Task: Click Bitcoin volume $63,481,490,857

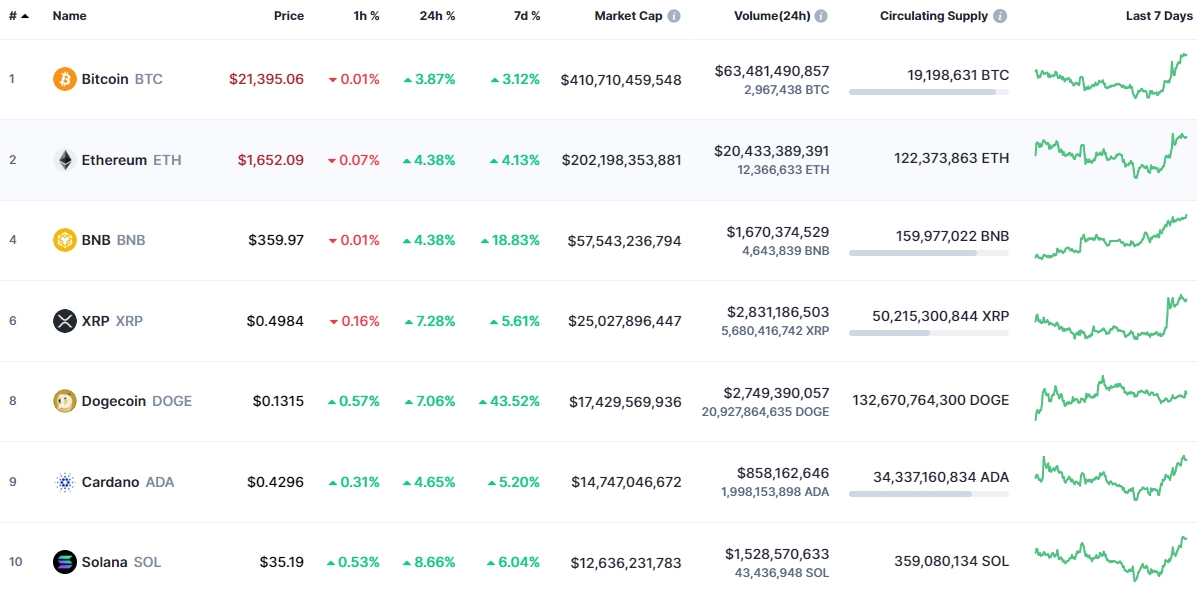Action: [x=773, y=71]
